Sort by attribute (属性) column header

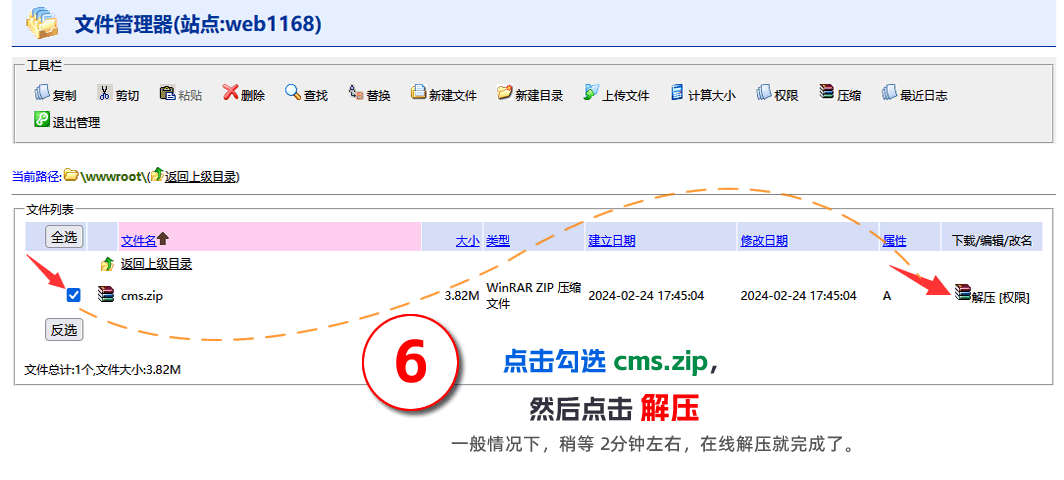894,240
